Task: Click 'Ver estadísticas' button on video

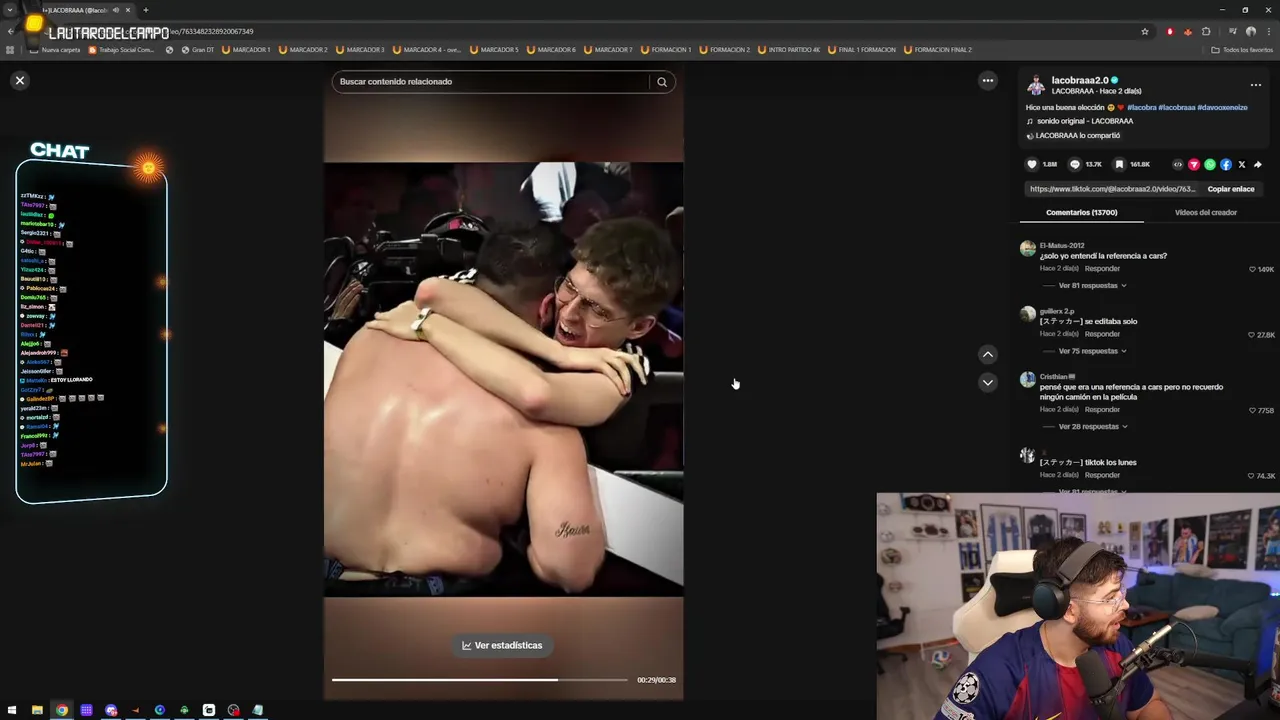Action: 503,646
